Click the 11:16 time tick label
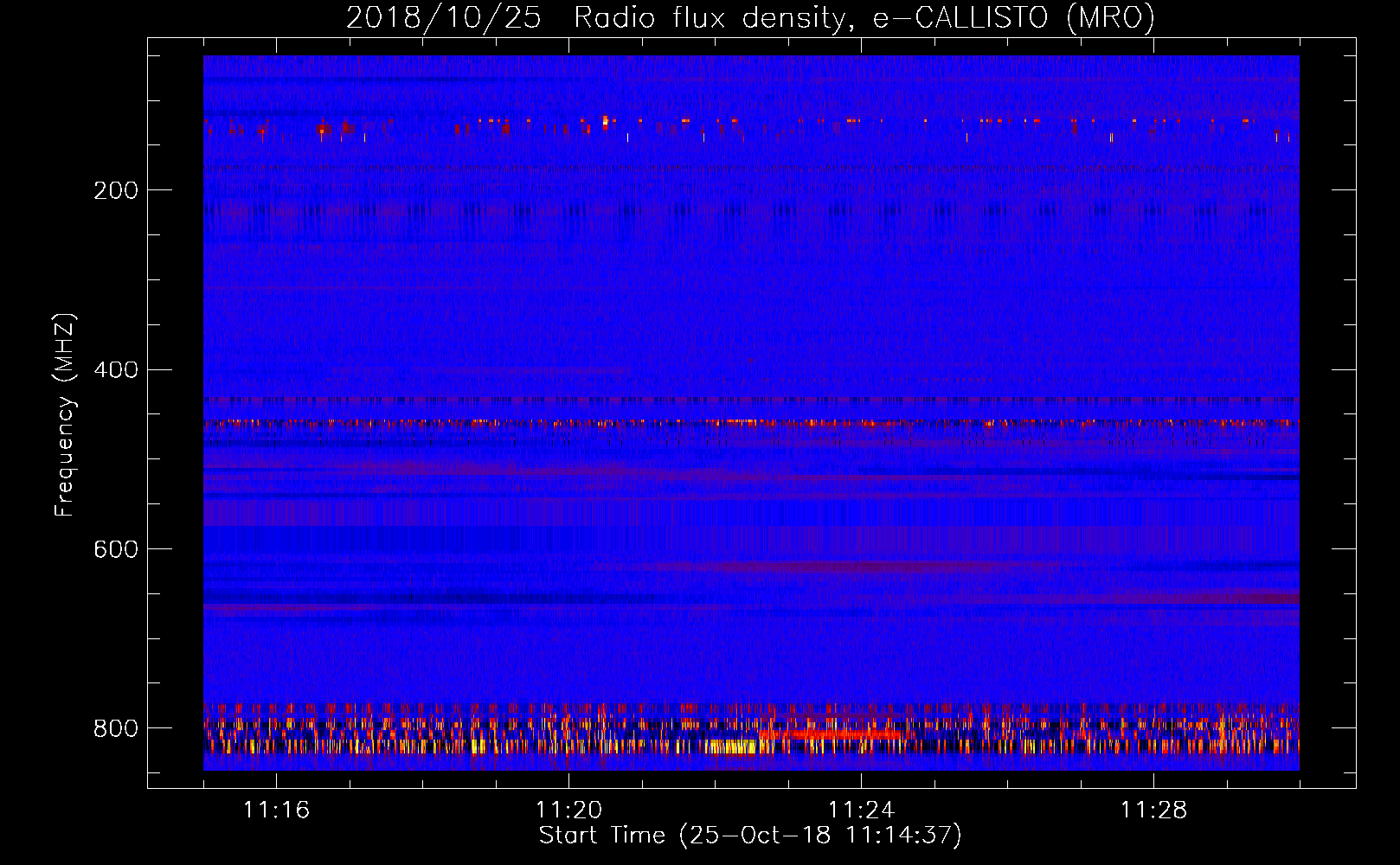1400x865 pixels. pos(276,811)
